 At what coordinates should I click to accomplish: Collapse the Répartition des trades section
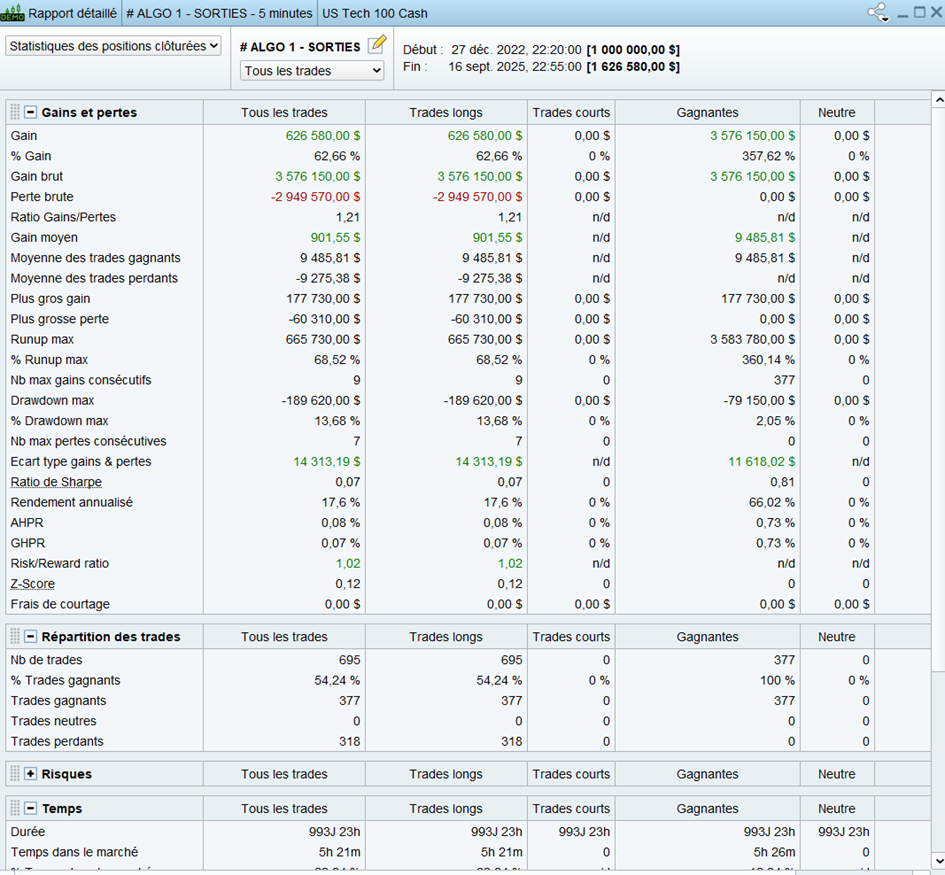(x=31, y=637)
